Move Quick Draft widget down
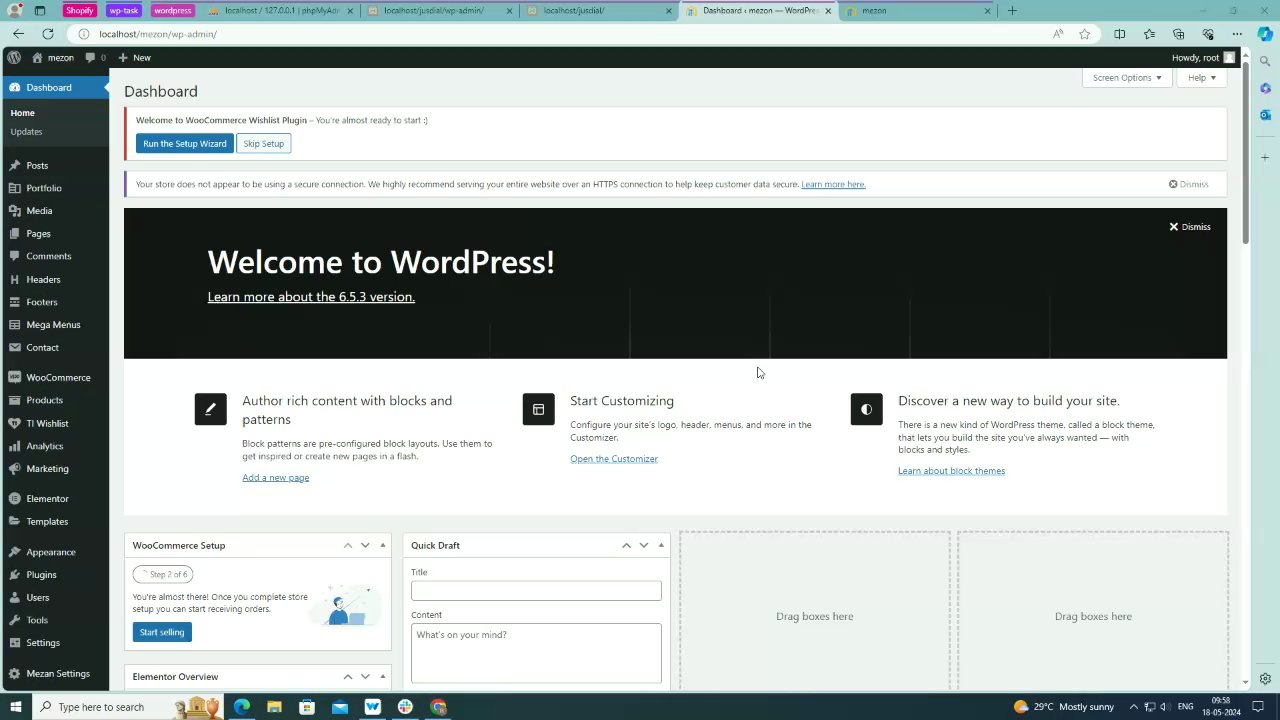This screenshot has width=1280, height=720. click(644, 545)
